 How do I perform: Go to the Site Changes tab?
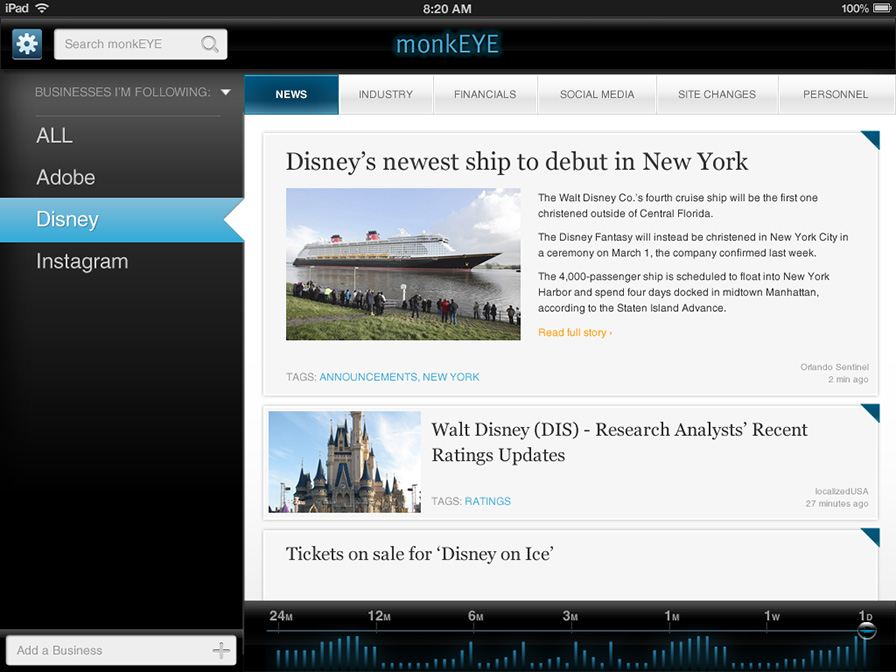click(x=716, y=94)
